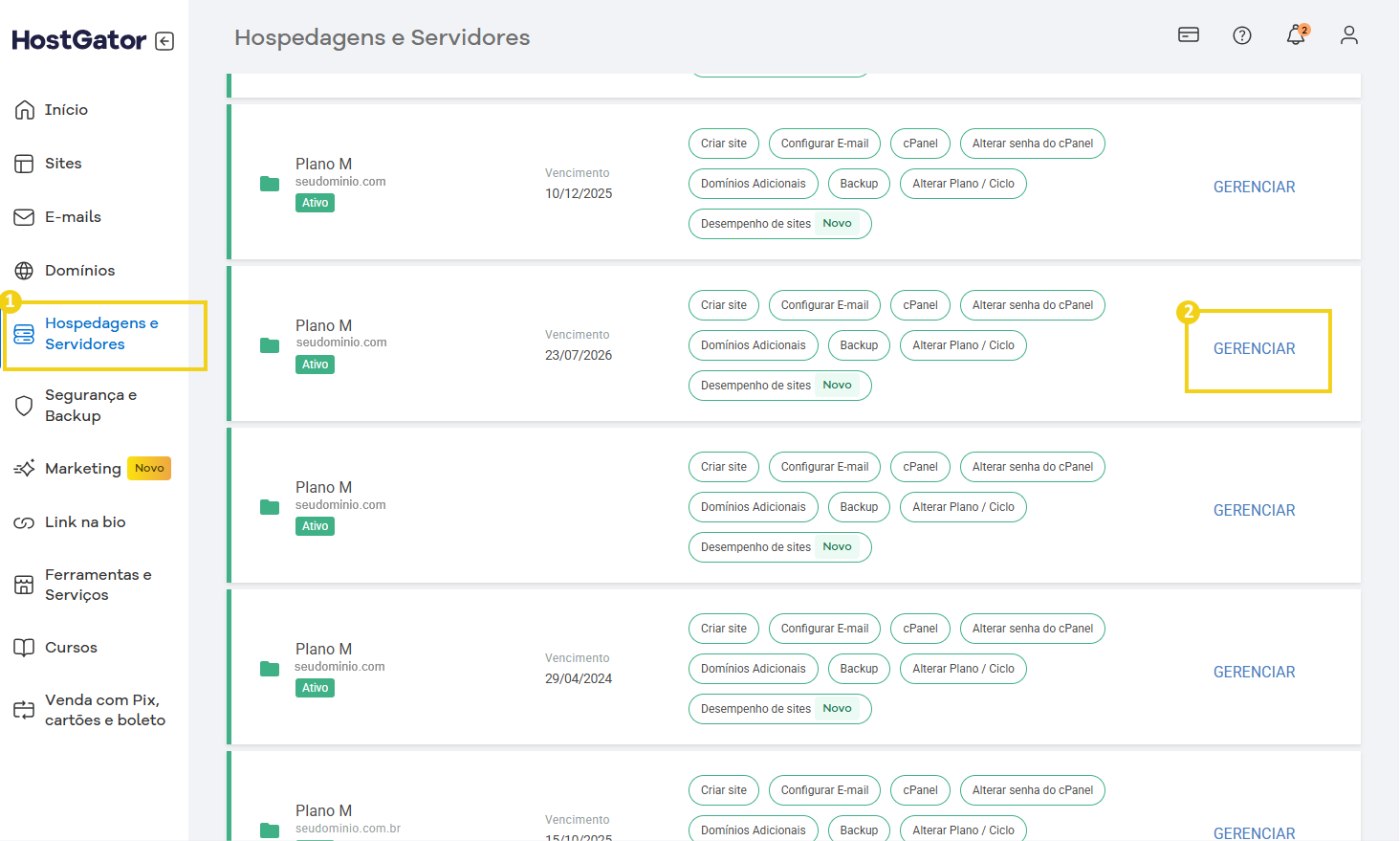Image resolution: width=1400 pixels, height=841 pixels.
Task: Click GERENCIAR for plan expiring 10/12/2025
Action: (x=1254, y=188)
